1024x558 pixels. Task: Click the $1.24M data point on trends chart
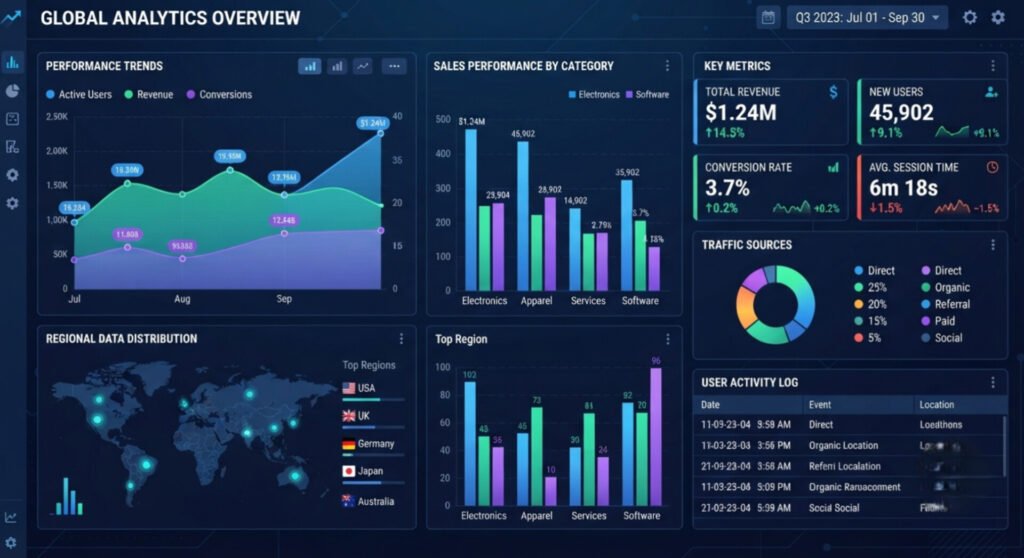coord(381,133)
